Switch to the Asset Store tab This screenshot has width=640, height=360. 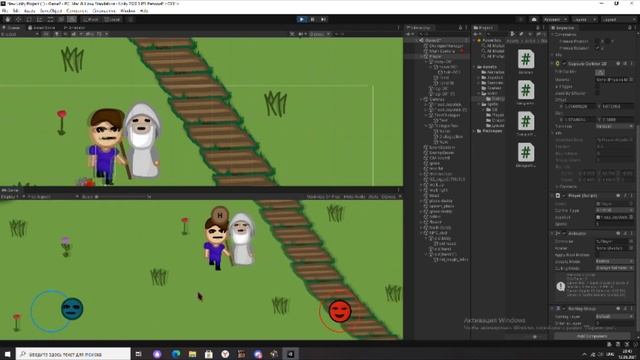pos(42,28)
